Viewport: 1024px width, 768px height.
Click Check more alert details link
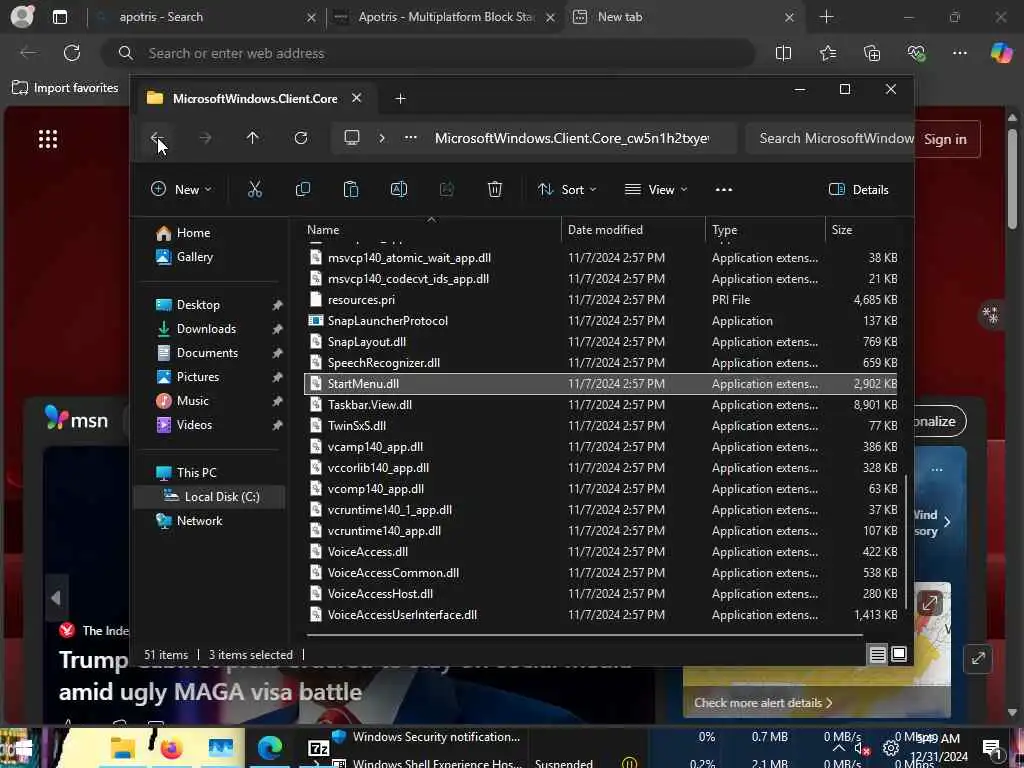pyautogui.click(x=763, y=703)
